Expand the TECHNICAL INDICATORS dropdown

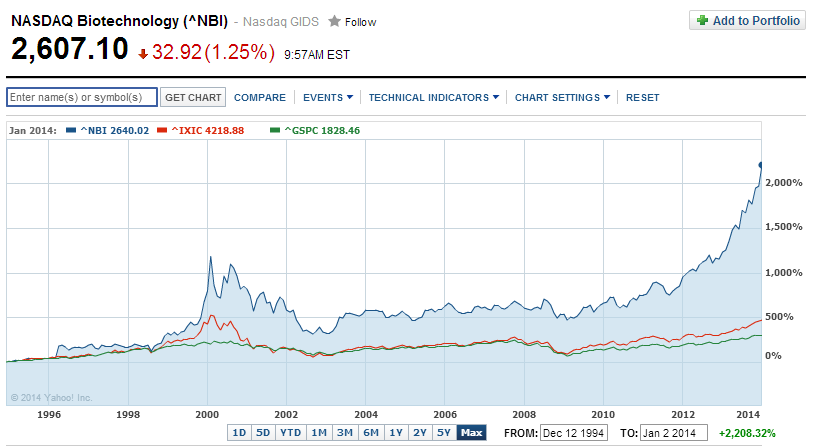pyautogui.click(x=433, y=97)
